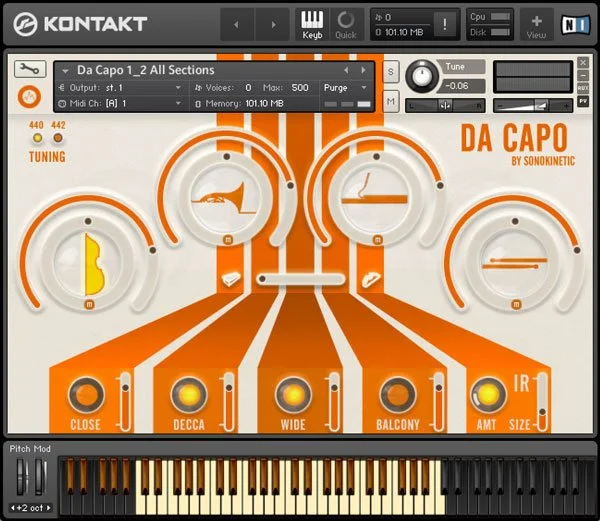600x521 pixels.
Task: Click the orange Sonokinetic logo icon
Action: [29, 97]
